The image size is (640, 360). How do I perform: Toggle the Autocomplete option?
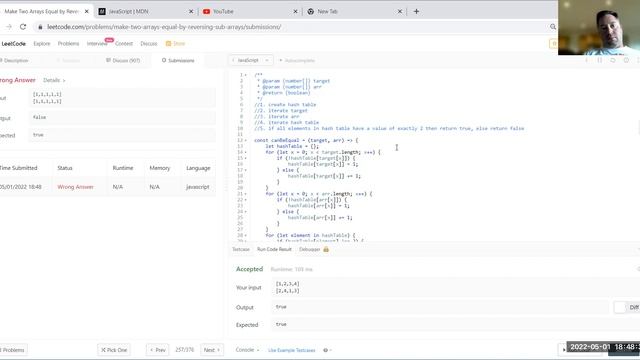tap(297, 60)
